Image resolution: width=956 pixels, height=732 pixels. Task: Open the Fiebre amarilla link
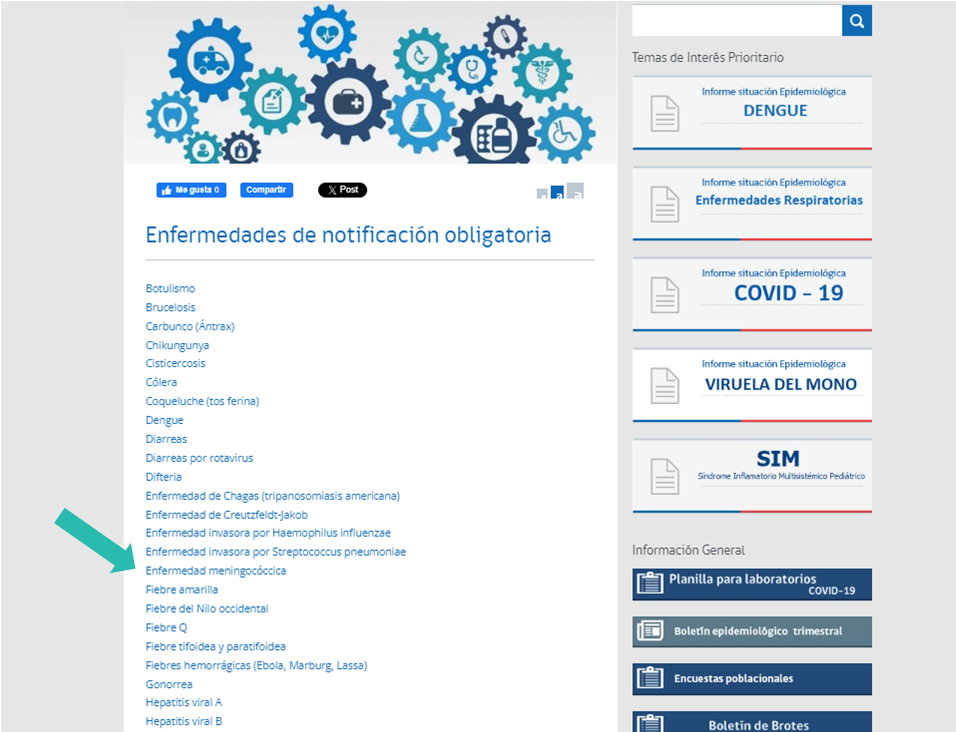[x=182, y=589]
